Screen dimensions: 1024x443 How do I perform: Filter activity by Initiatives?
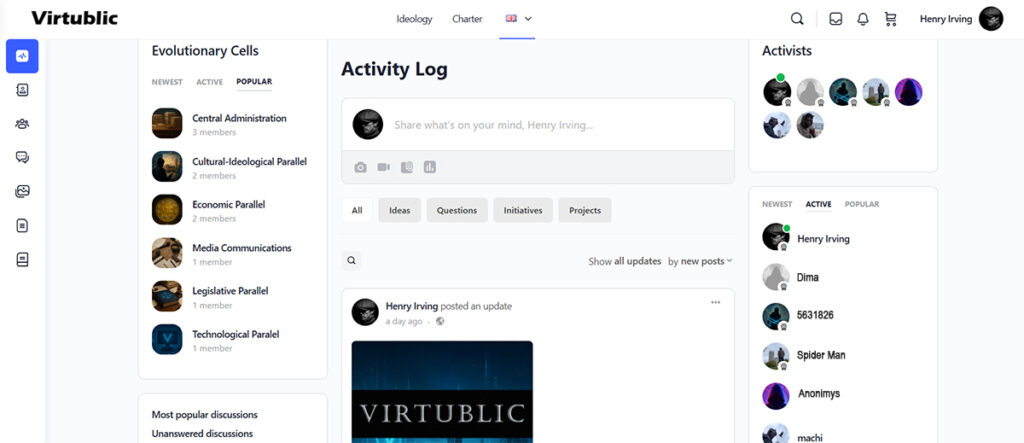tap(523, 210)
